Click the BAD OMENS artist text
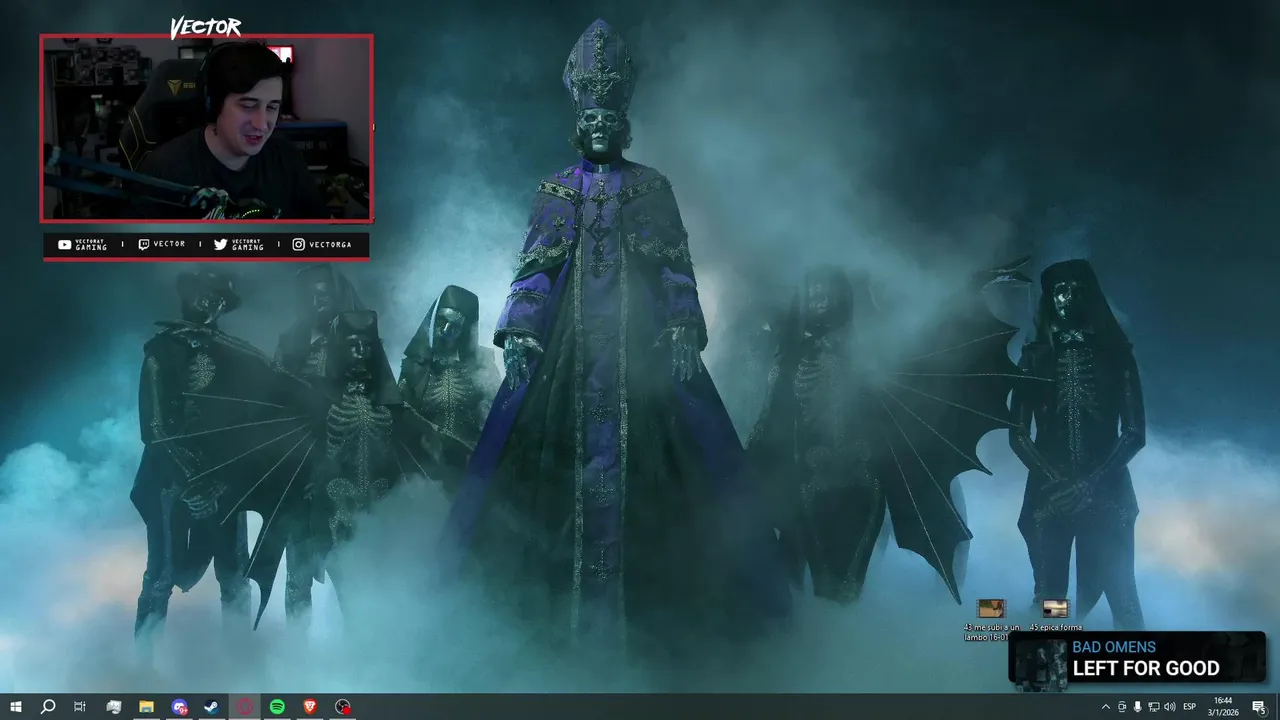The height and width of the screenshot is (720, 1280). (x=1114, y=647)
